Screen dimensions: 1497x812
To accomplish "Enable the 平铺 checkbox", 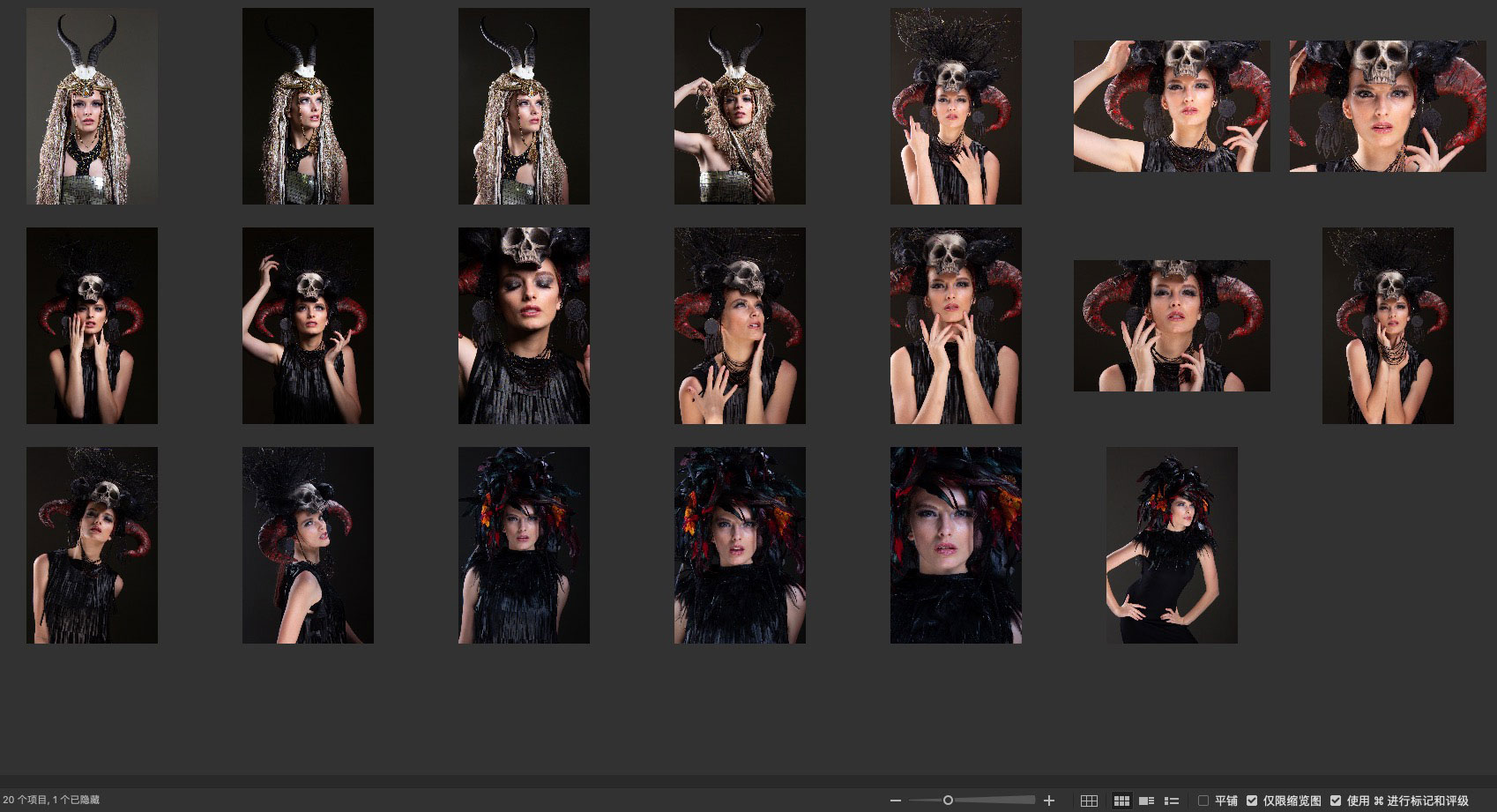I will click(1203, 801).
